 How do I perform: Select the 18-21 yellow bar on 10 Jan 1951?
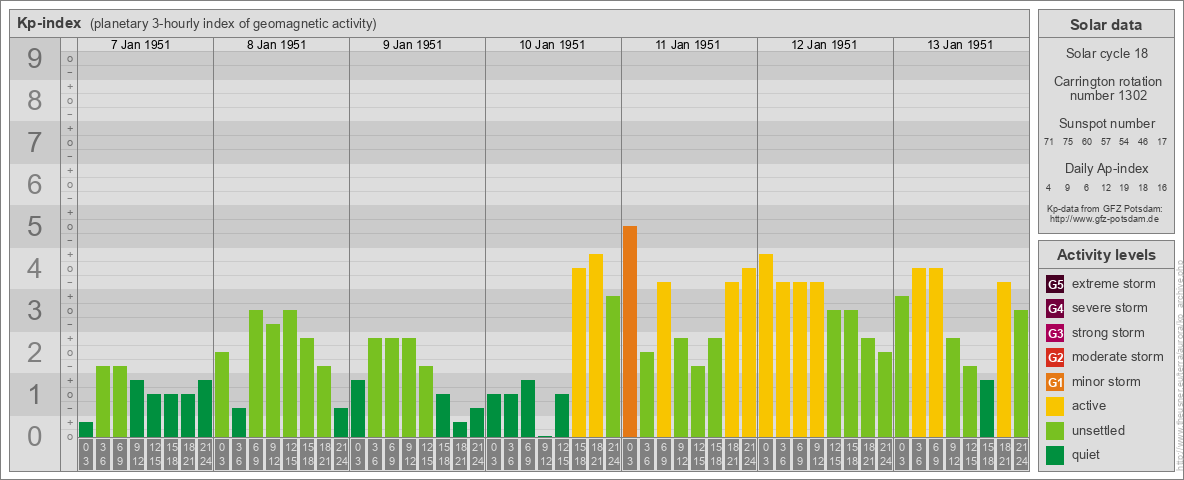tap(596, 346)
